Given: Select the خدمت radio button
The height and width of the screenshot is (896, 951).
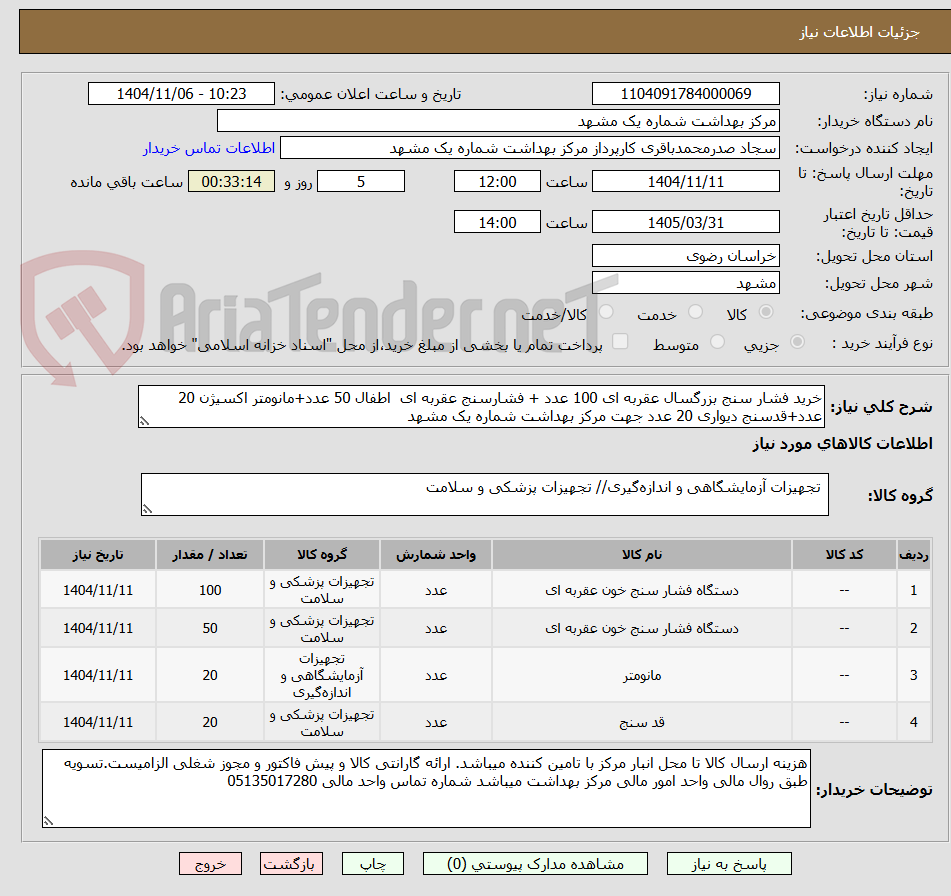Looking at the screenshot, I should pos(696,312).
